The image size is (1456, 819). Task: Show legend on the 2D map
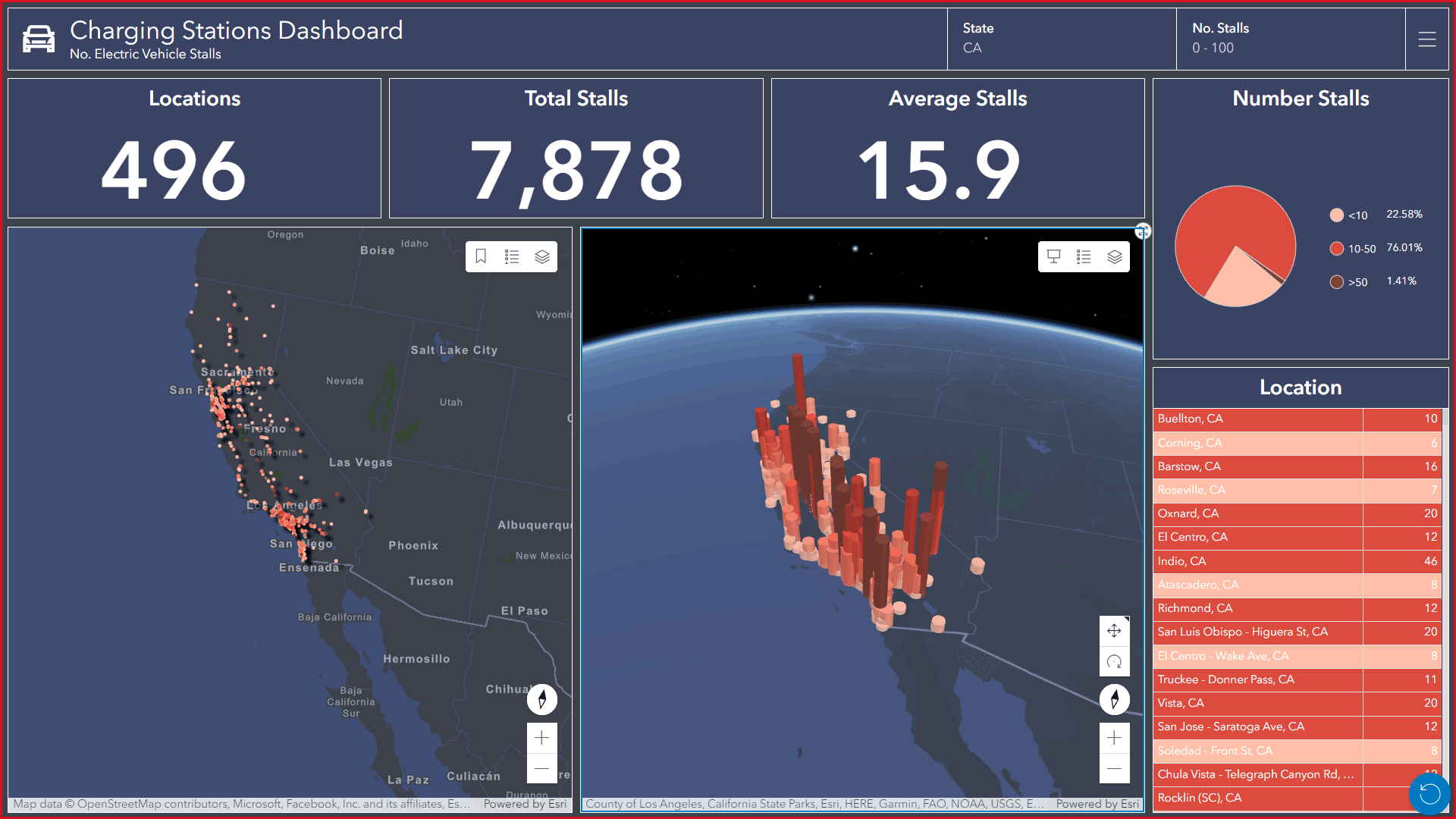click(512, 257)
